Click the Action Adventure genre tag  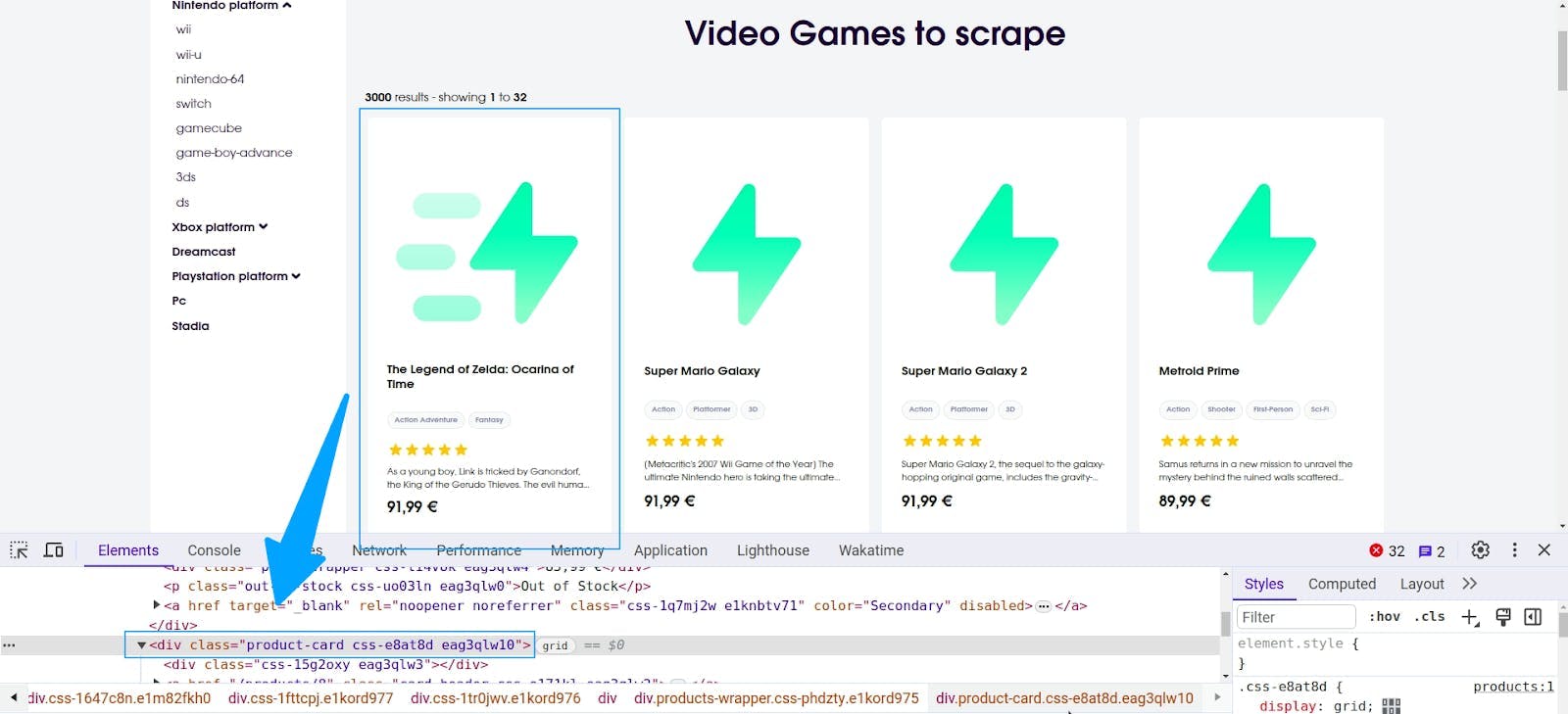tap(425, 420)
